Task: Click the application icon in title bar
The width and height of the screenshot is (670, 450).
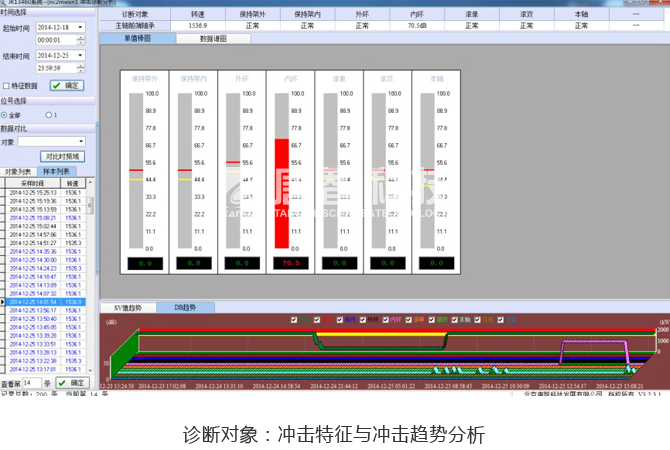Action: pyautogui.click(x=3, y=2)
